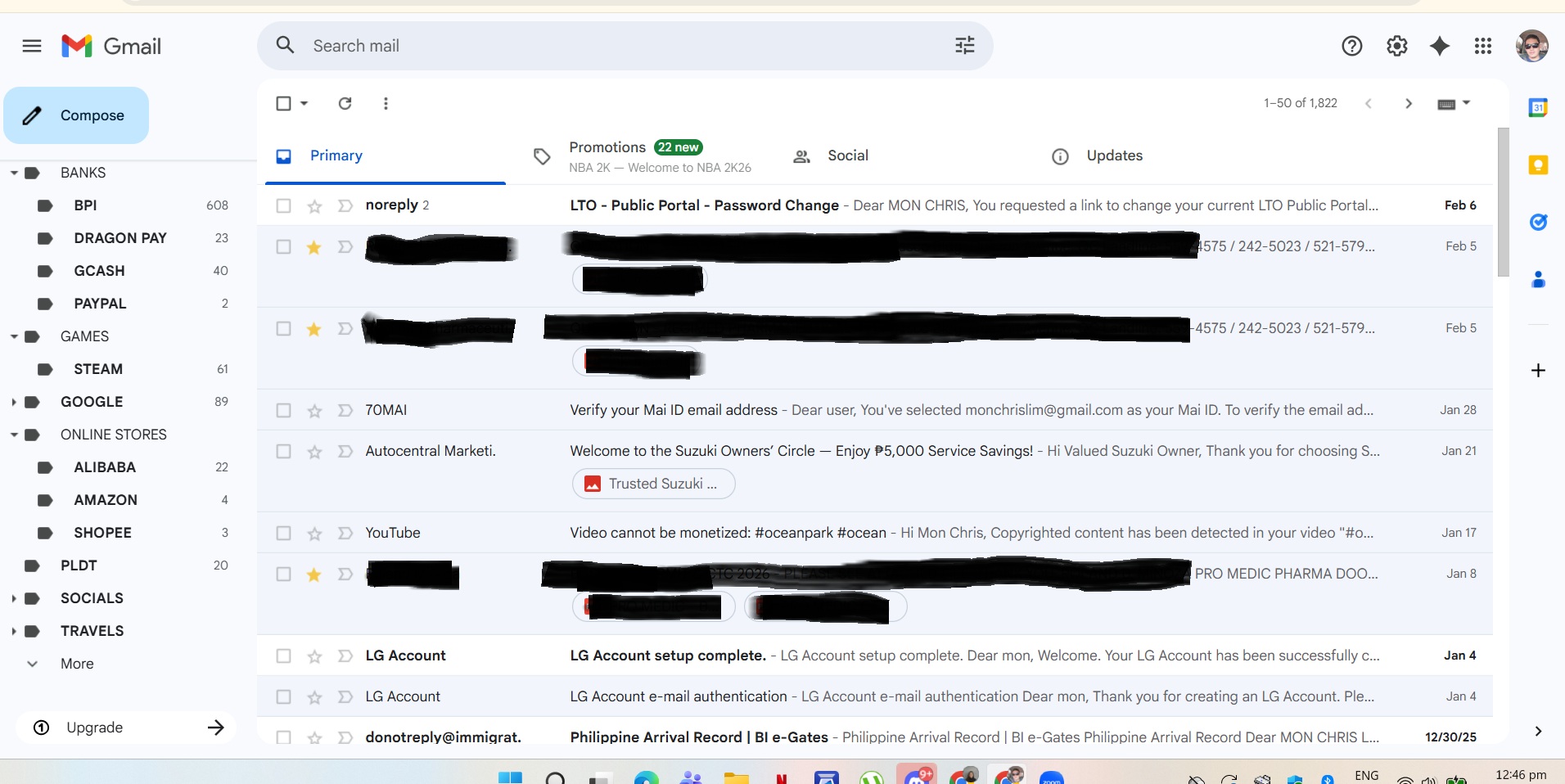1565x784 pixels.
Task: Star the 70MAI email
Action: tap(314, 410)
